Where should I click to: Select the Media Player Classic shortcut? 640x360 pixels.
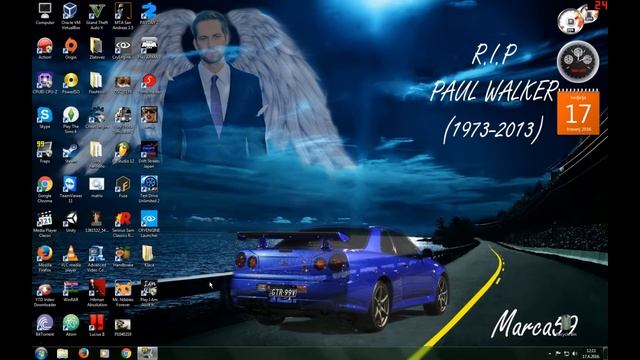pyautogui.click(x=44, y=224)
